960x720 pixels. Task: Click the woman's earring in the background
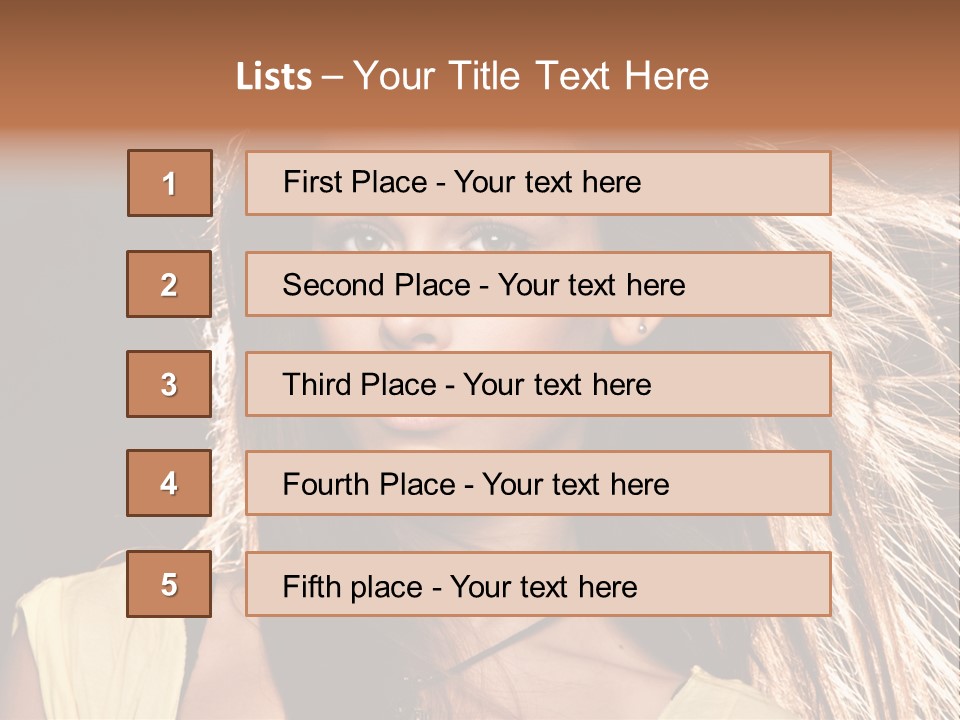tap(641, 326)
